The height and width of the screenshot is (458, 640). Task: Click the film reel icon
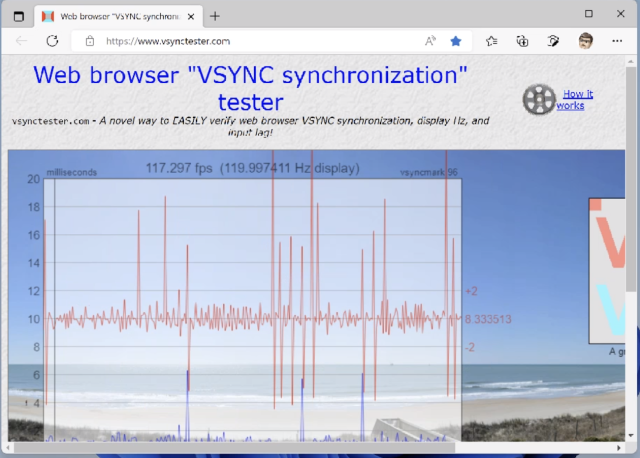click(538, 99)
